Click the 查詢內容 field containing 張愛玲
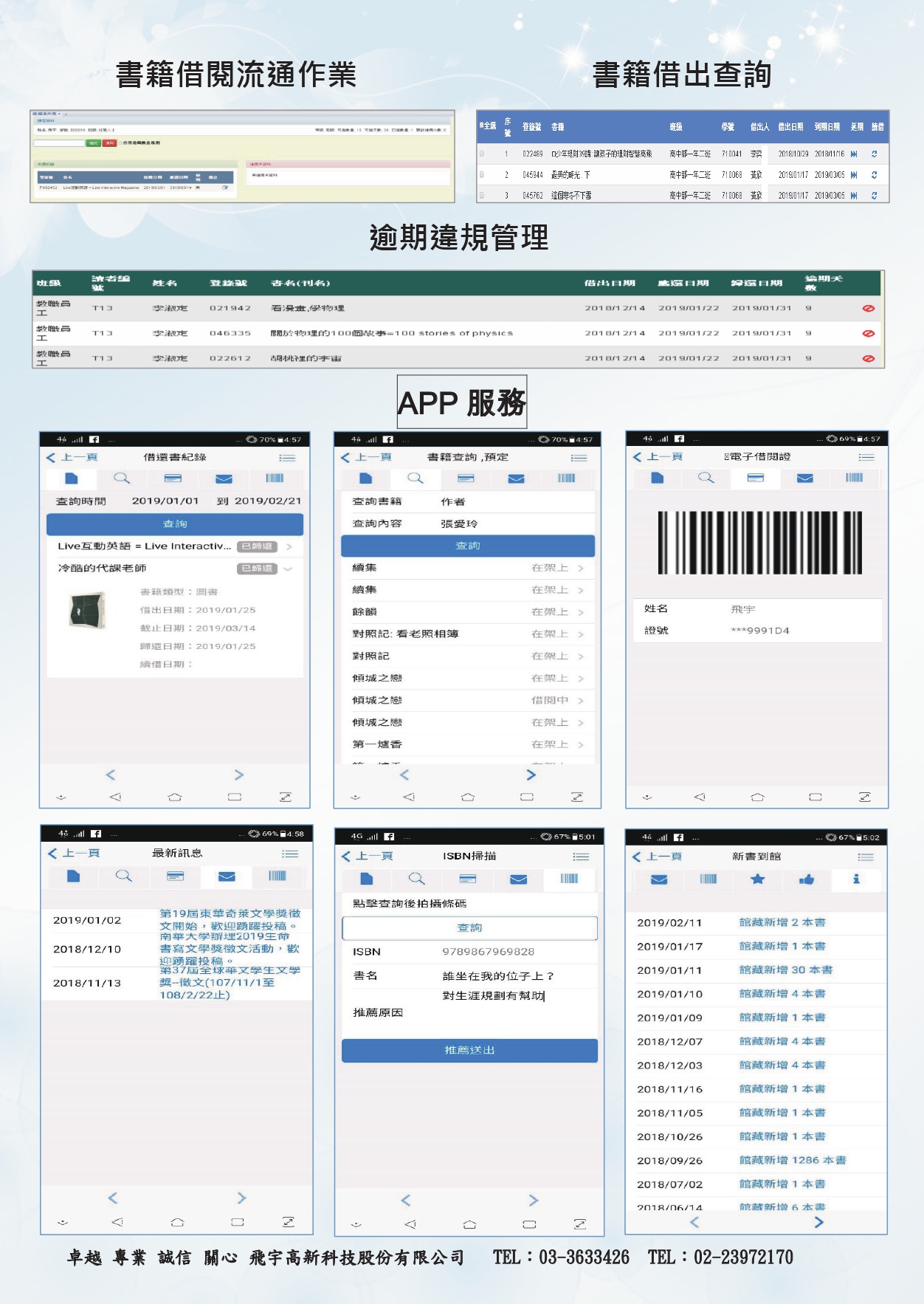The image size is (924, 1304). point(468,524)
